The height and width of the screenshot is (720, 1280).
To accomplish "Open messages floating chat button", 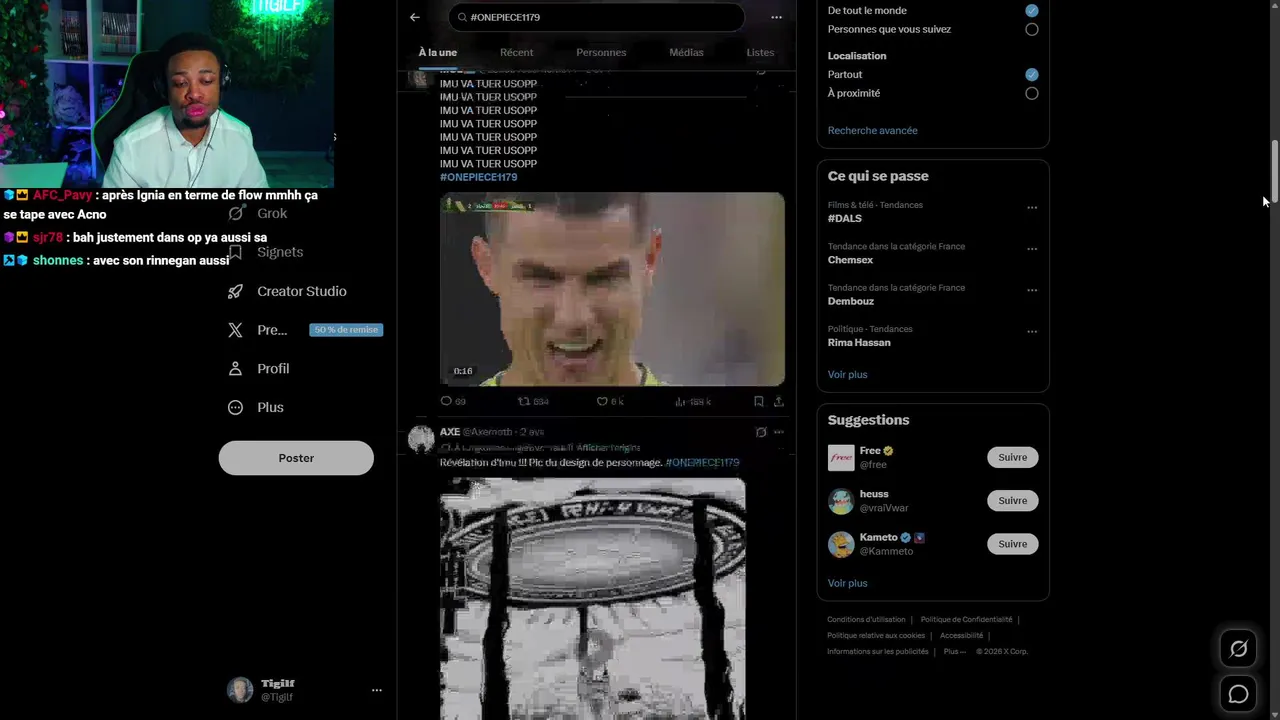I will (1238, 694).
